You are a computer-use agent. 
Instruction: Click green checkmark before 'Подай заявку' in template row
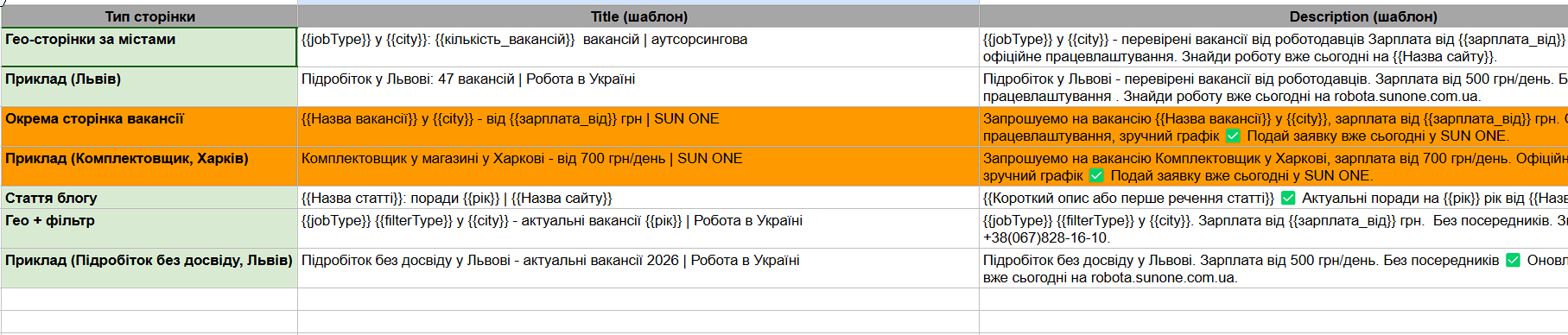click(x=1233, y=136)
